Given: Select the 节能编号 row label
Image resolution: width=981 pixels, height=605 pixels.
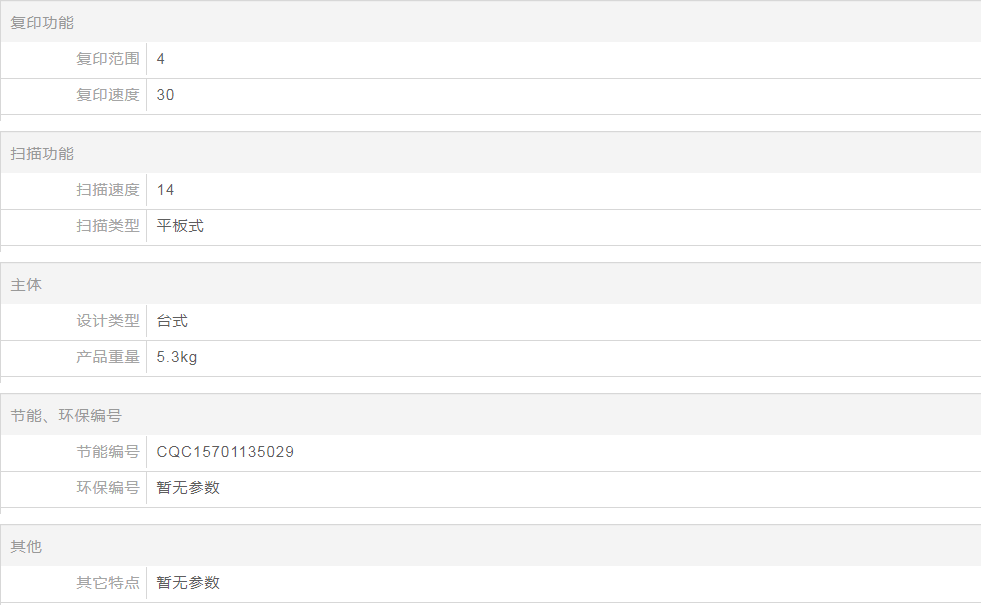Looking at the screenshot, I should pyautogui.click(x=108, y=452).
